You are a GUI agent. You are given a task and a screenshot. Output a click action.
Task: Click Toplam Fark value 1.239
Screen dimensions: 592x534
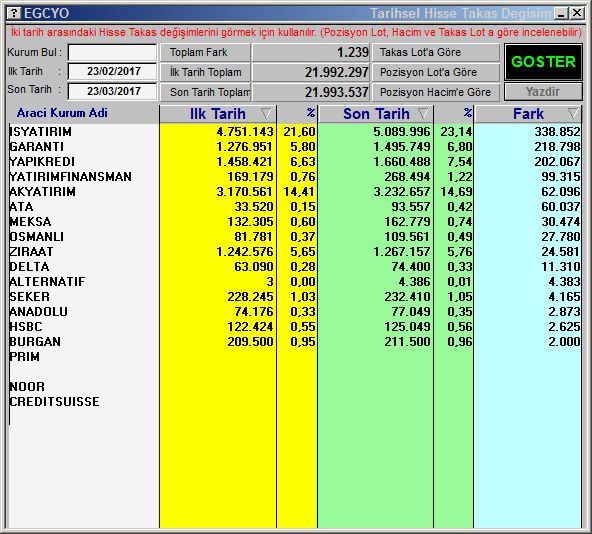click(x=353, y=52)
